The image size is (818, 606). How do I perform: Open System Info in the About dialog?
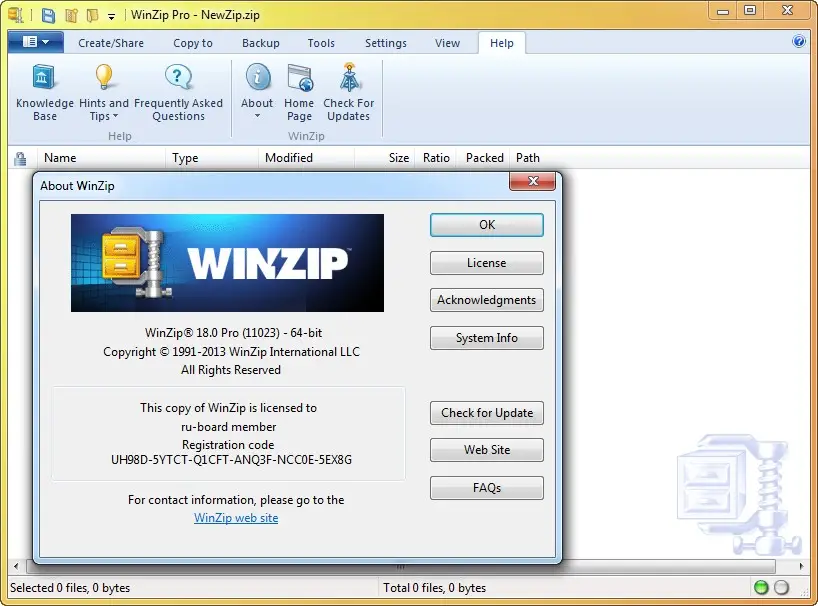coord(487,338)
